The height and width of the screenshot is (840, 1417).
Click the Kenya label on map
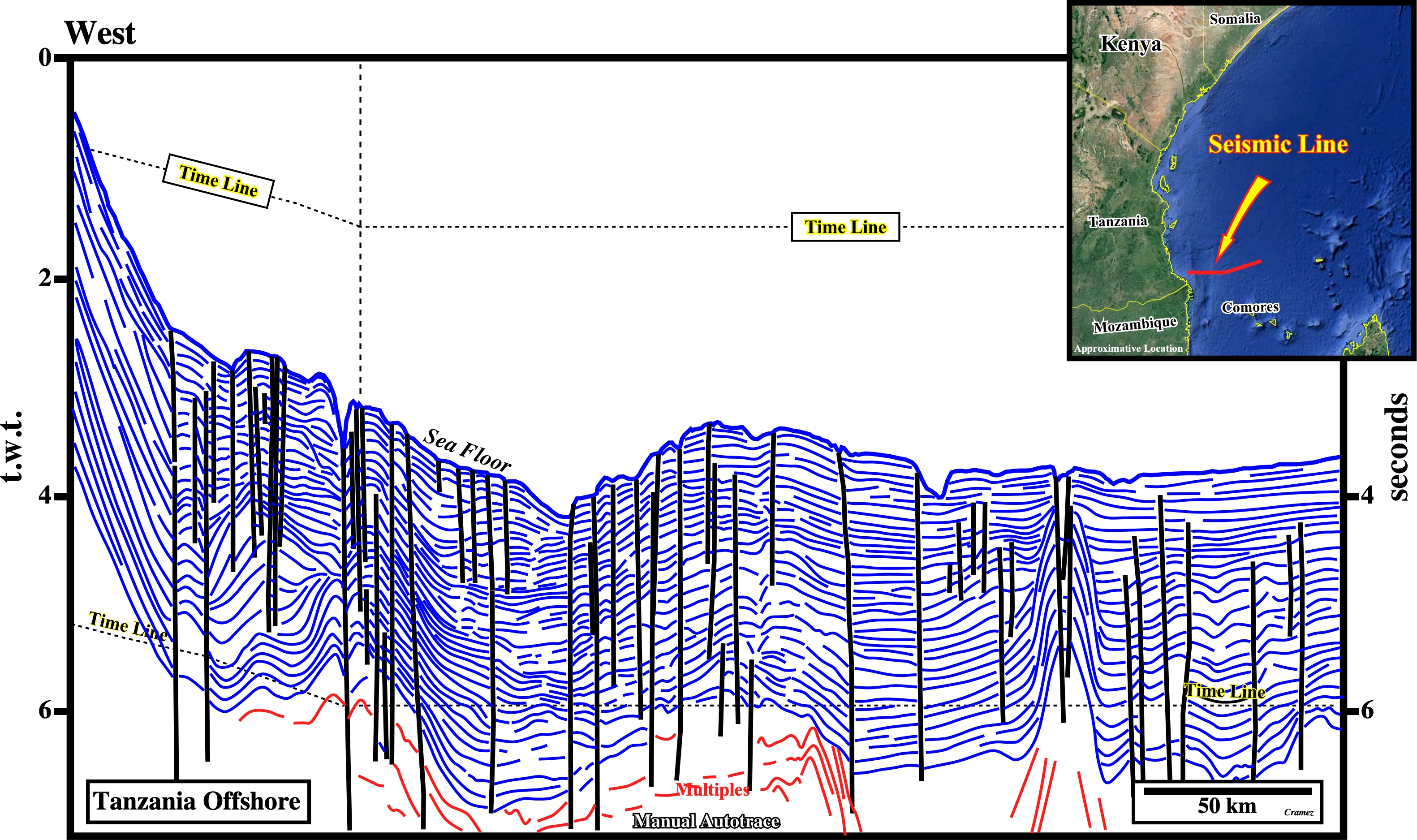click(1130, 43)
